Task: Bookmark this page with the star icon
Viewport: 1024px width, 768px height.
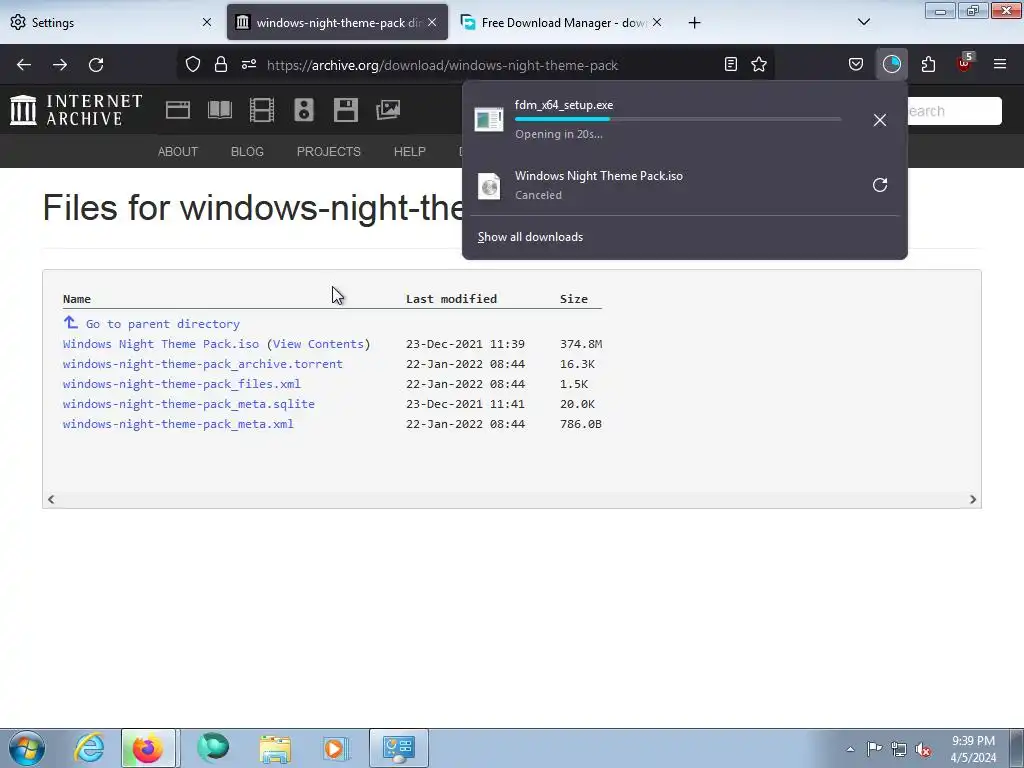Action: coord(759,65)
